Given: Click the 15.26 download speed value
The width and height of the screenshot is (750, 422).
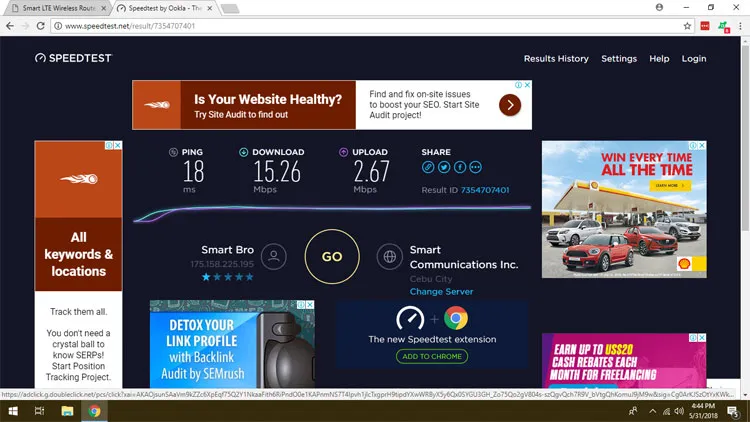Looking at the screenshot, I should coord(277,171).
